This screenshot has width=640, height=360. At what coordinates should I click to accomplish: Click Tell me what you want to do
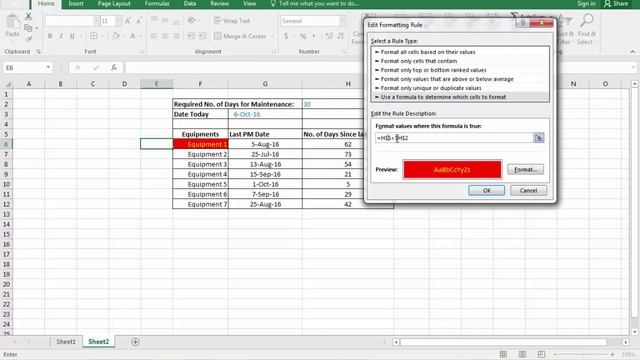pyautogui.click(x=315, y=4)
